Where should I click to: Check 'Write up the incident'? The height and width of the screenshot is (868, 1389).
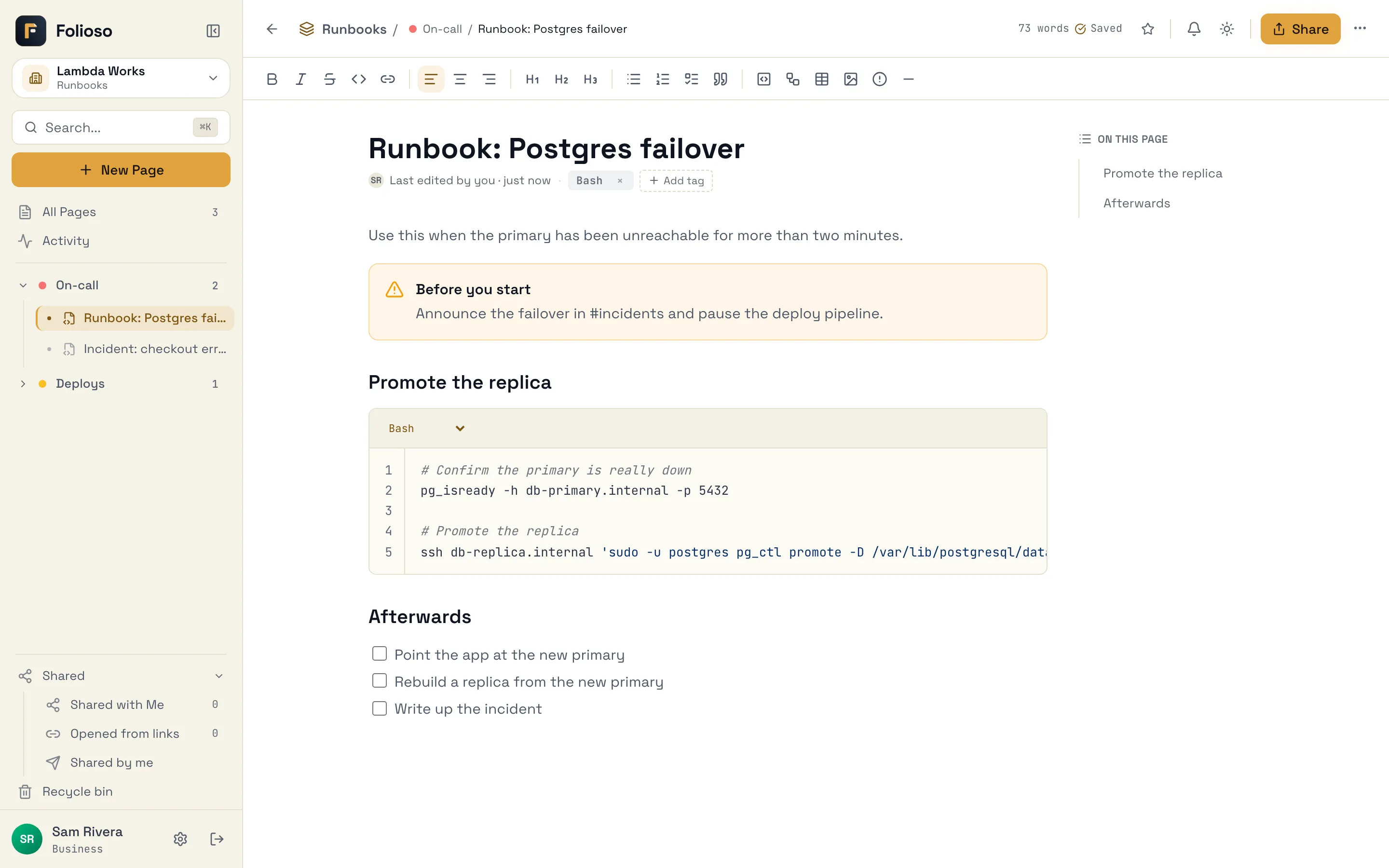[x=380, y=708]
